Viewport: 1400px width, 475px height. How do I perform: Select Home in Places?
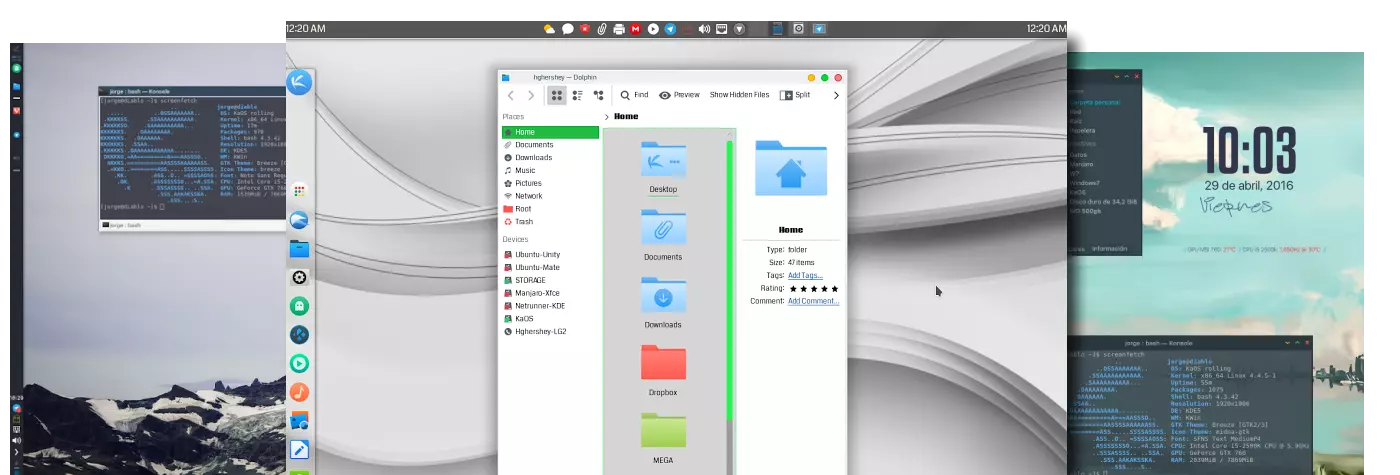(x=550, y=132)
